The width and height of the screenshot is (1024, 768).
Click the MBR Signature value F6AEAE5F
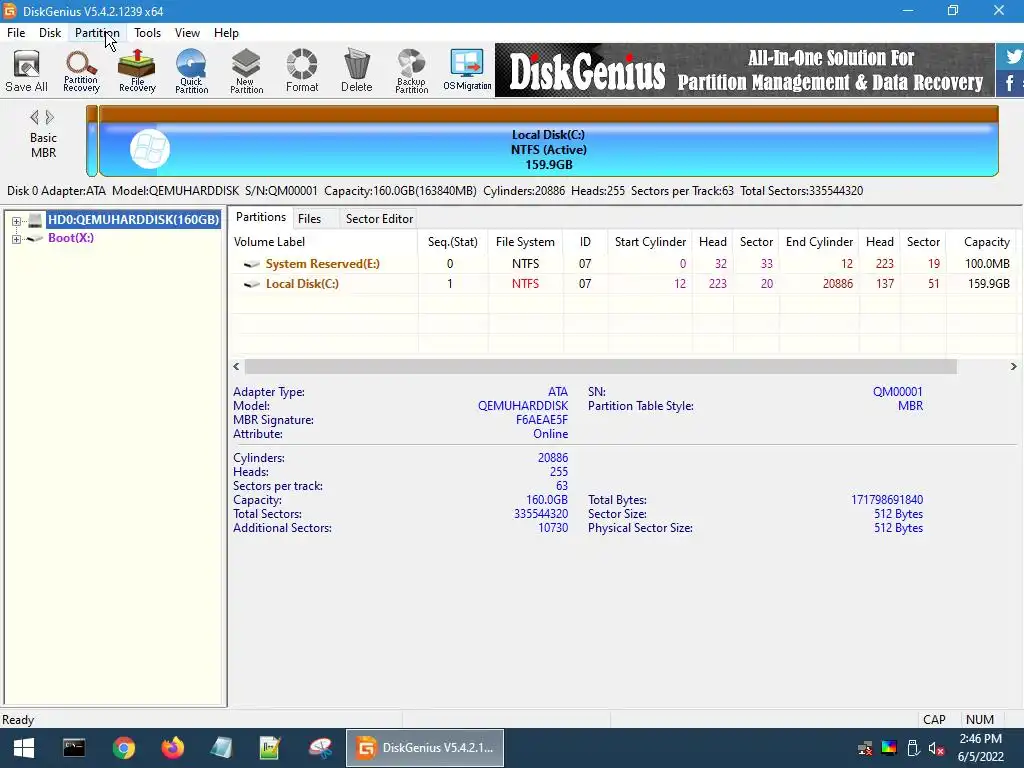(x=541, y=420)
